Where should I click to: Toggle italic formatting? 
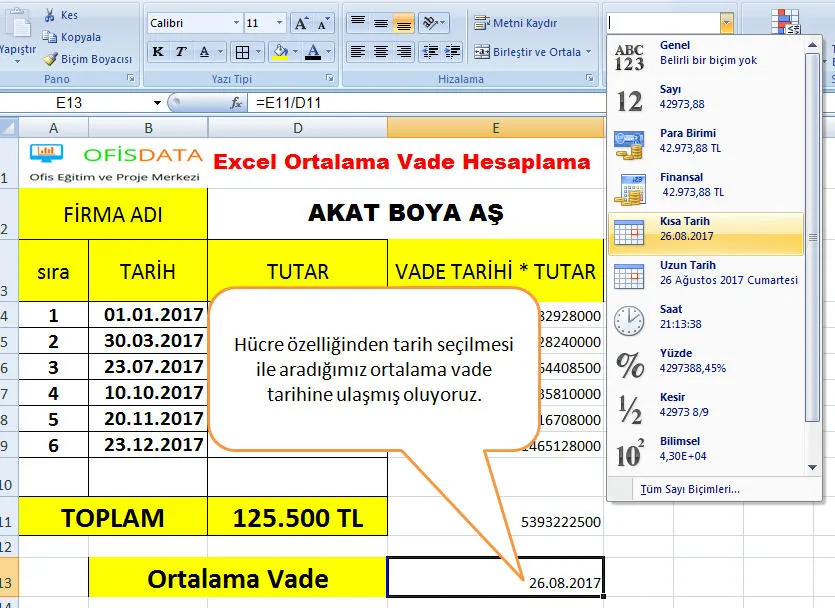[181, 52]
